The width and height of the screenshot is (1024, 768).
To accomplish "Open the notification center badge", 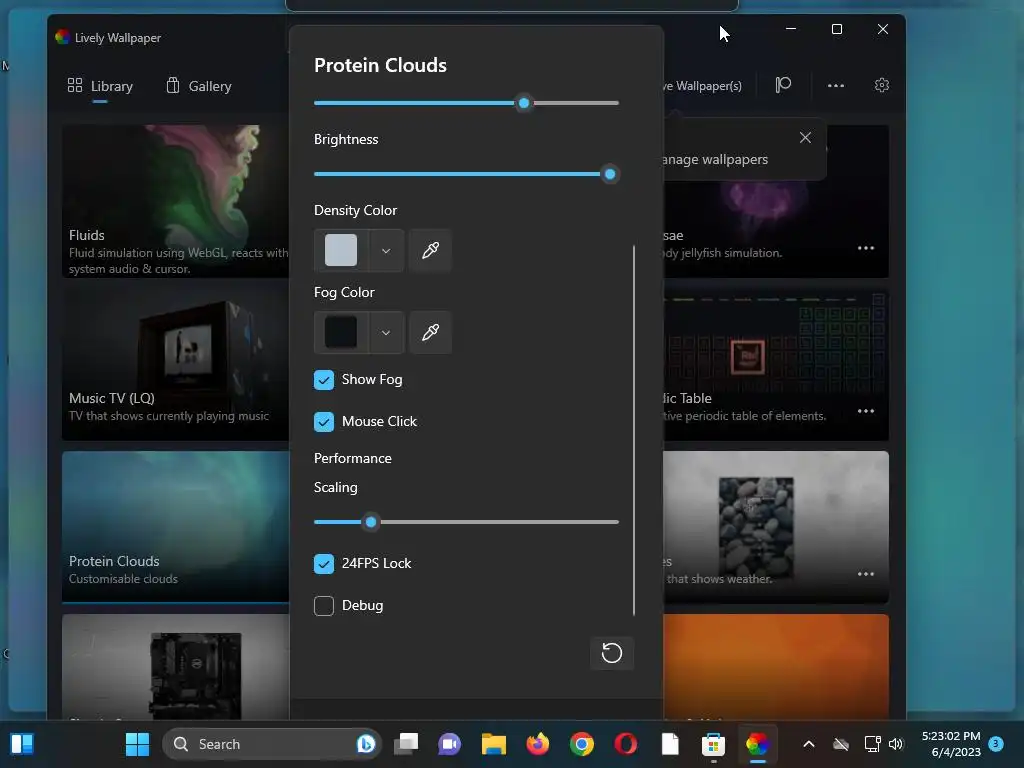I will pyautogui.click(x=996, y=744).
